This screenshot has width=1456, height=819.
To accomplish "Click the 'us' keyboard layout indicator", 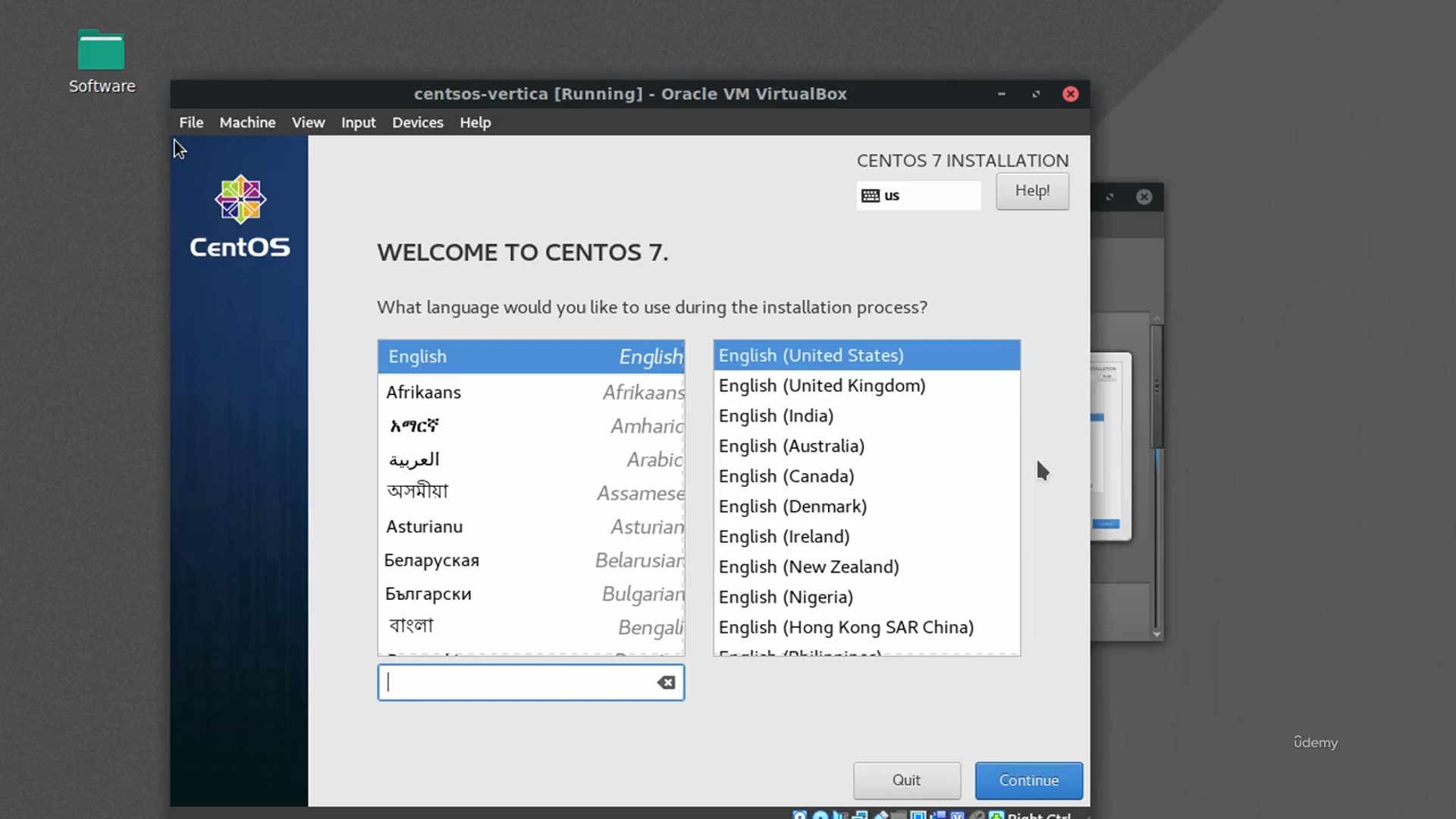I will click(918, 196).
